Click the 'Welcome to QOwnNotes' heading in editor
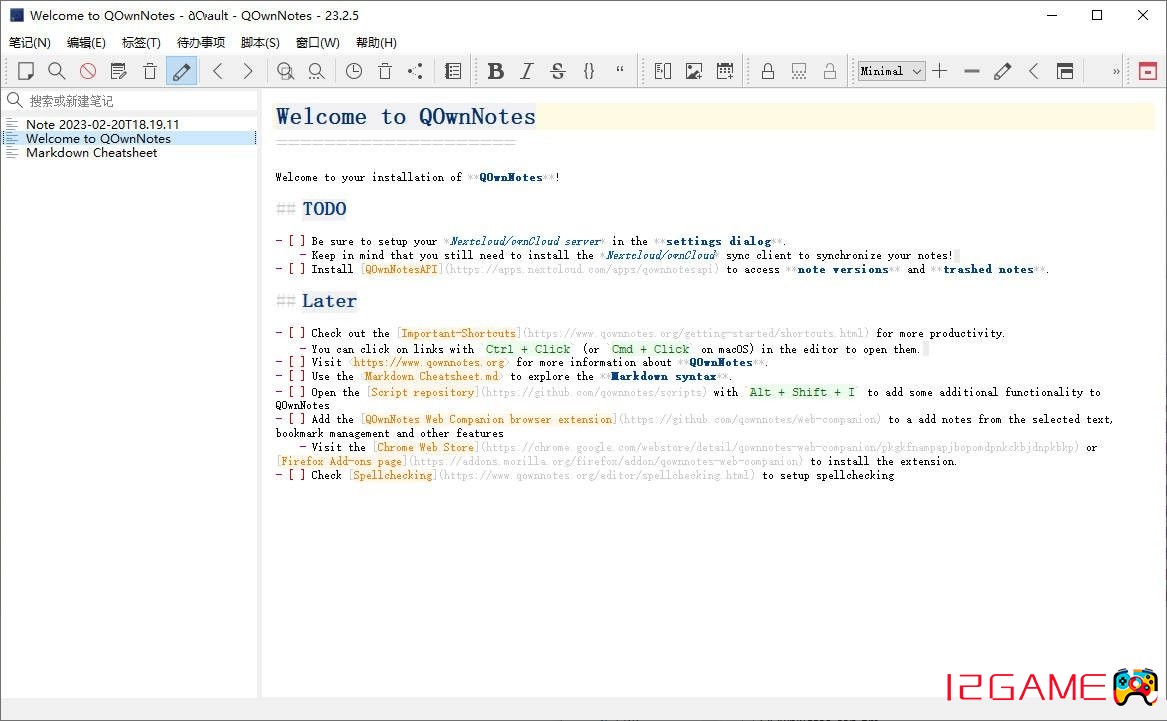 tap(406, 117)
